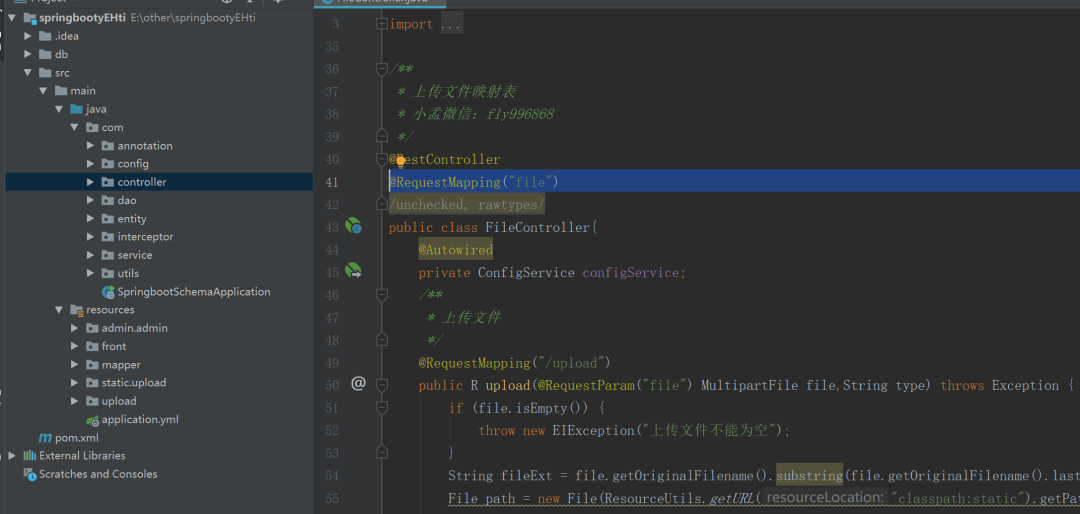
Task: Expand the folded import block at line 3
Action: [x=382, y=24]
